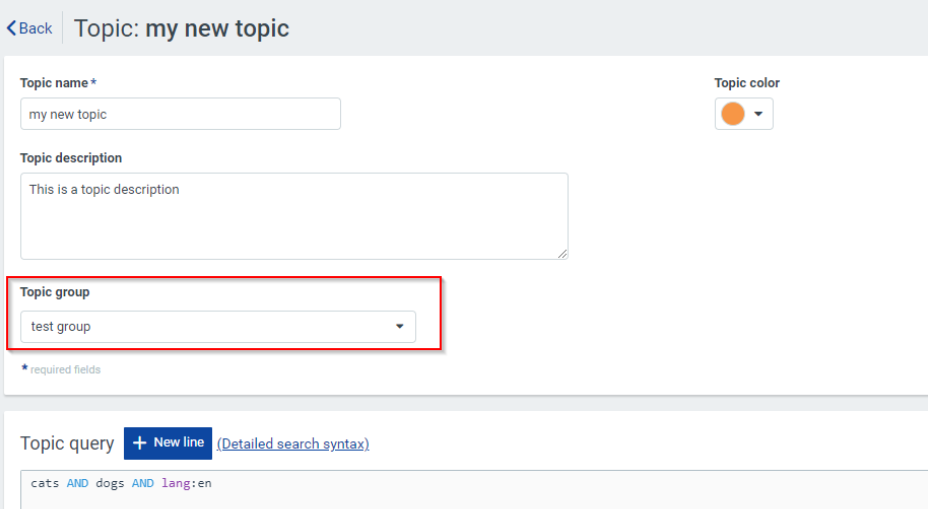
Task: Focus the Topic name input field
Action: click(180, 114)
